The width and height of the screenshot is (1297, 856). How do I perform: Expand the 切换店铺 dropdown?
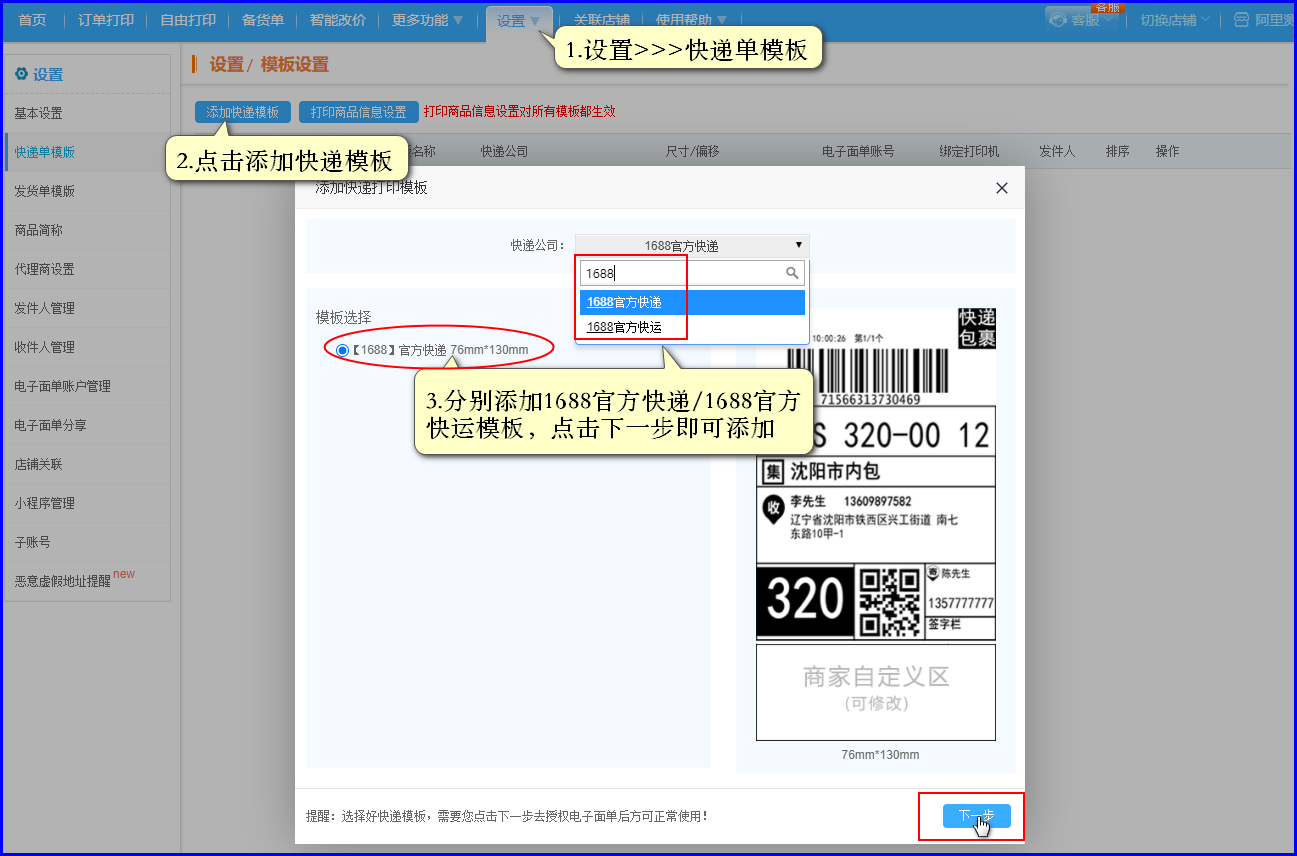click(x=1175, y=20)
